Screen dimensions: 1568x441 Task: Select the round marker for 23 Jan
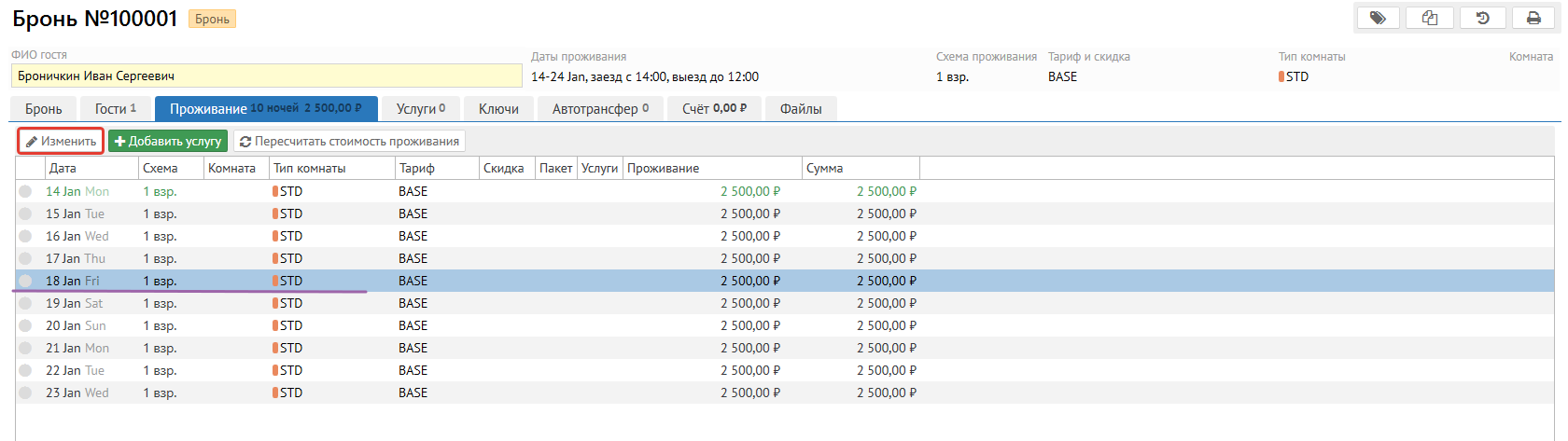point(25,393)
